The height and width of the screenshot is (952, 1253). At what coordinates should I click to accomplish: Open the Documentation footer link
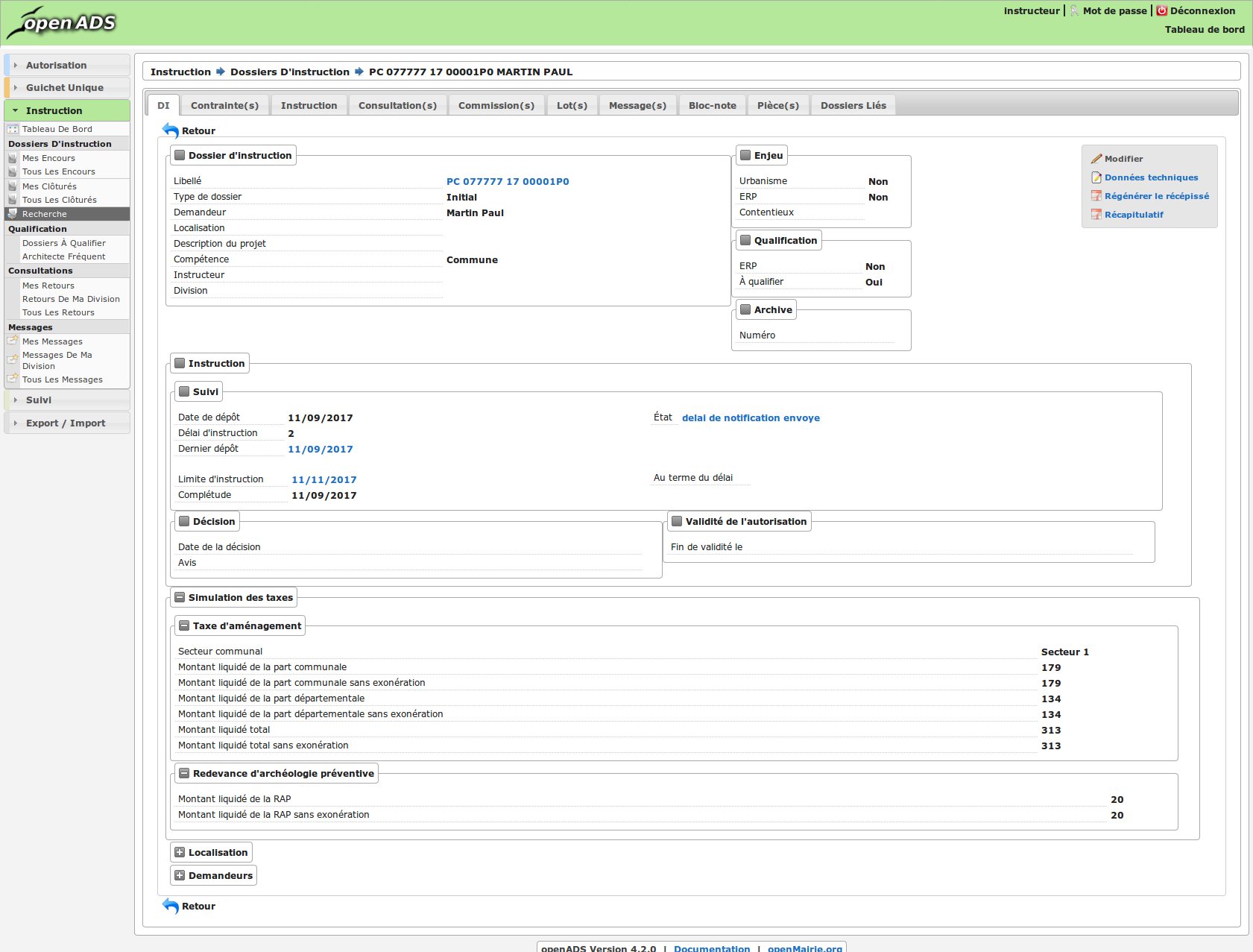point(712,948)
